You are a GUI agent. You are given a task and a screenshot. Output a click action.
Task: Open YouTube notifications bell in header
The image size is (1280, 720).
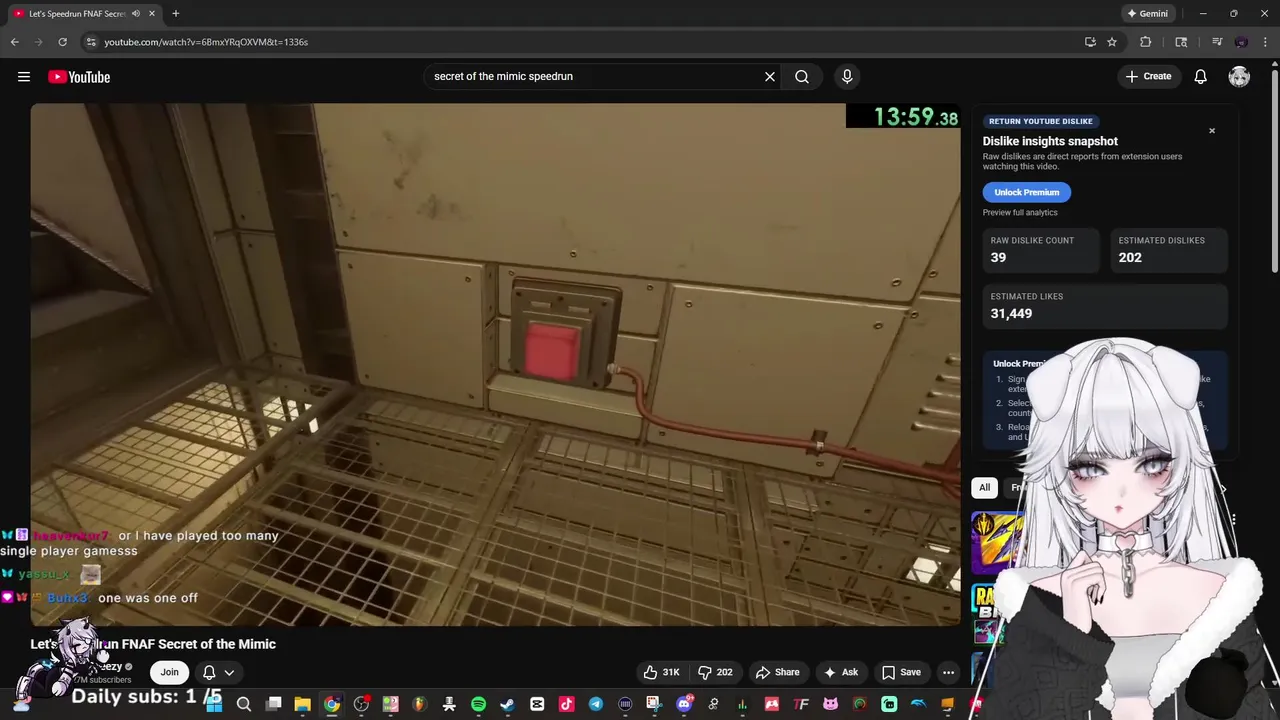click(1201, 77)
